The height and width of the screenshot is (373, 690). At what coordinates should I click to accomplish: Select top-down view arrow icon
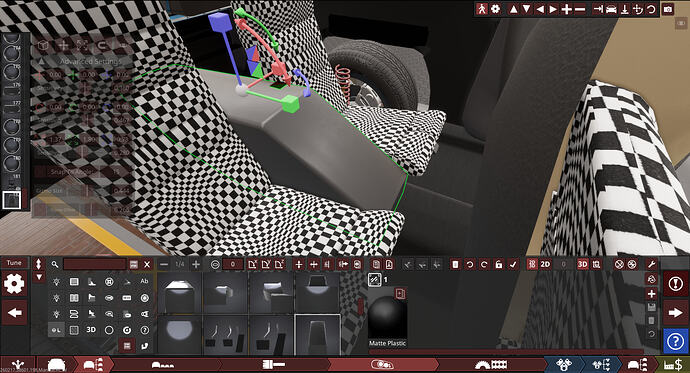click(x=624, y=9)
